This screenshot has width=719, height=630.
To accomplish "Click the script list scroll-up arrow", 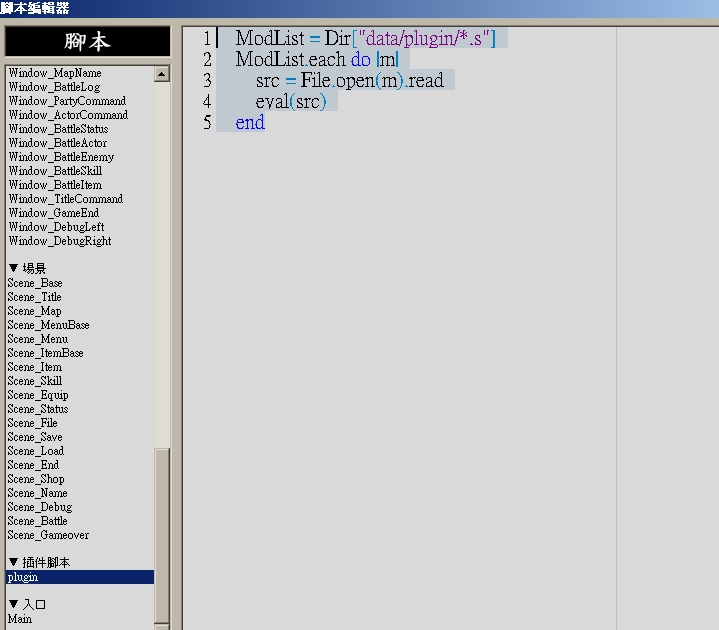I will tap(161, 74).
